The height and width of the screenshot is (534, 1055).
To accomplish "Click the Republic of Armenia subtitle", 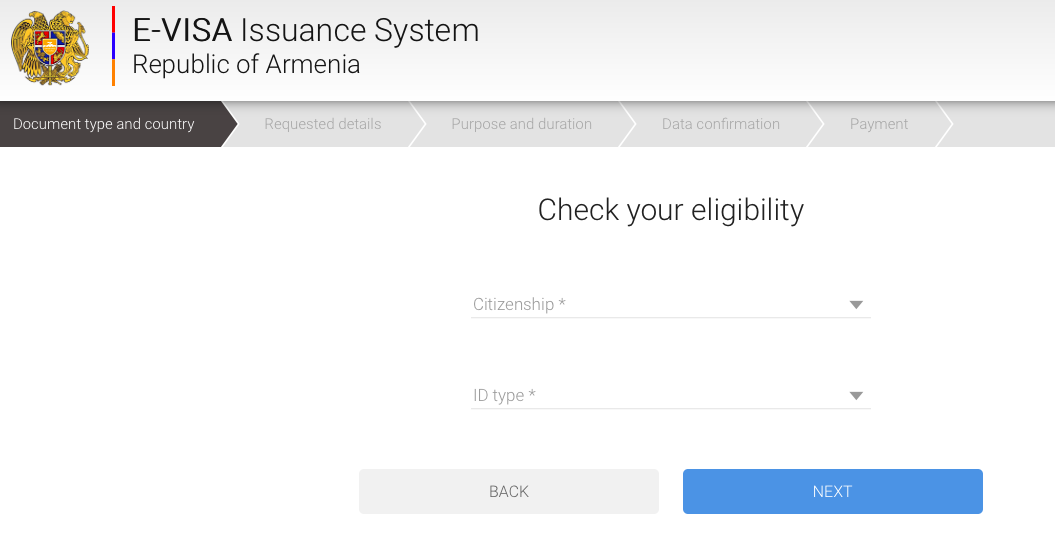I will (x=246, y=65).
